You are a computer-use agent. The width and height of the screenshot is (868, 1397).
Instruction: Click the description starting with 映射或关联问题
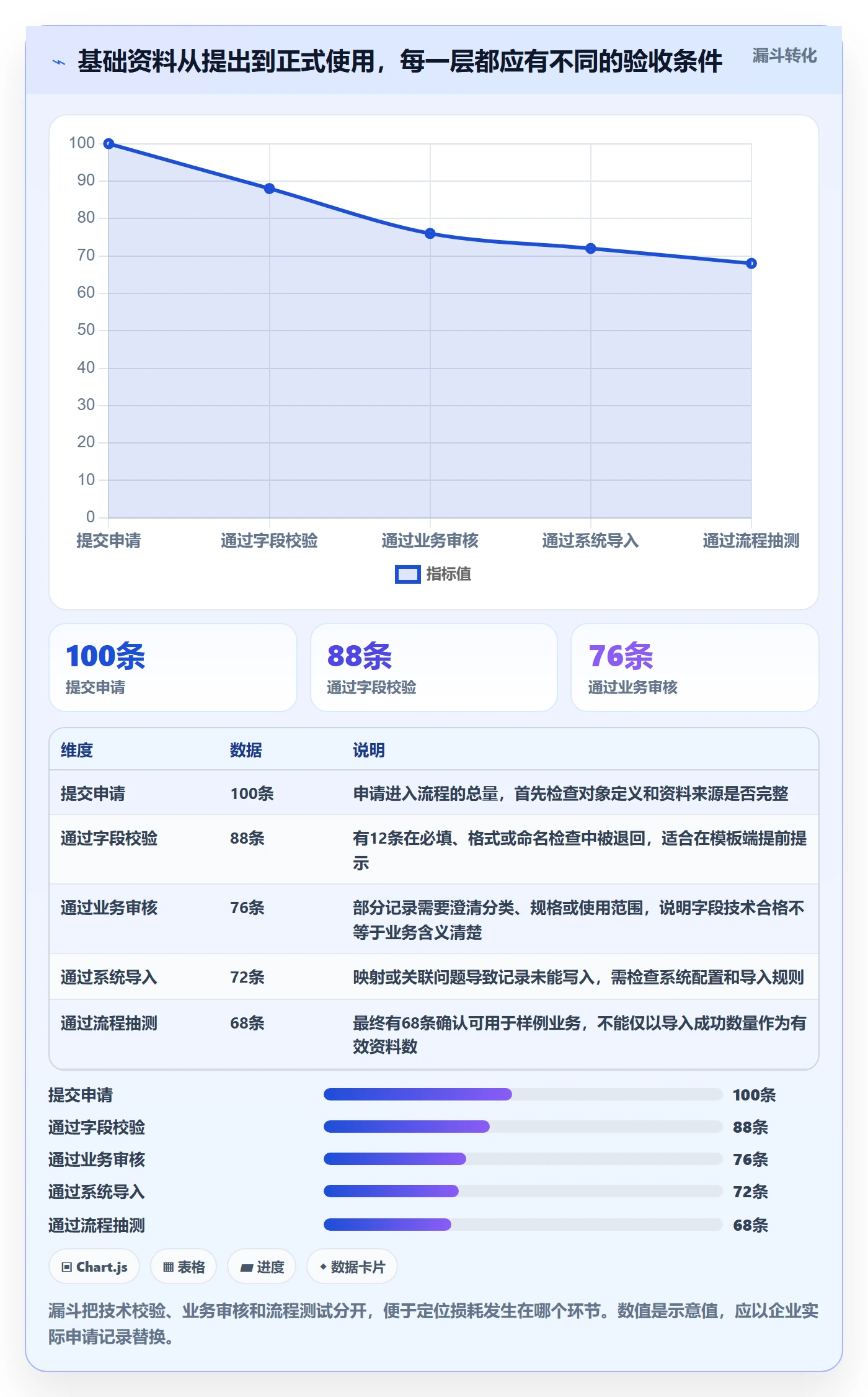click(578, 977)
